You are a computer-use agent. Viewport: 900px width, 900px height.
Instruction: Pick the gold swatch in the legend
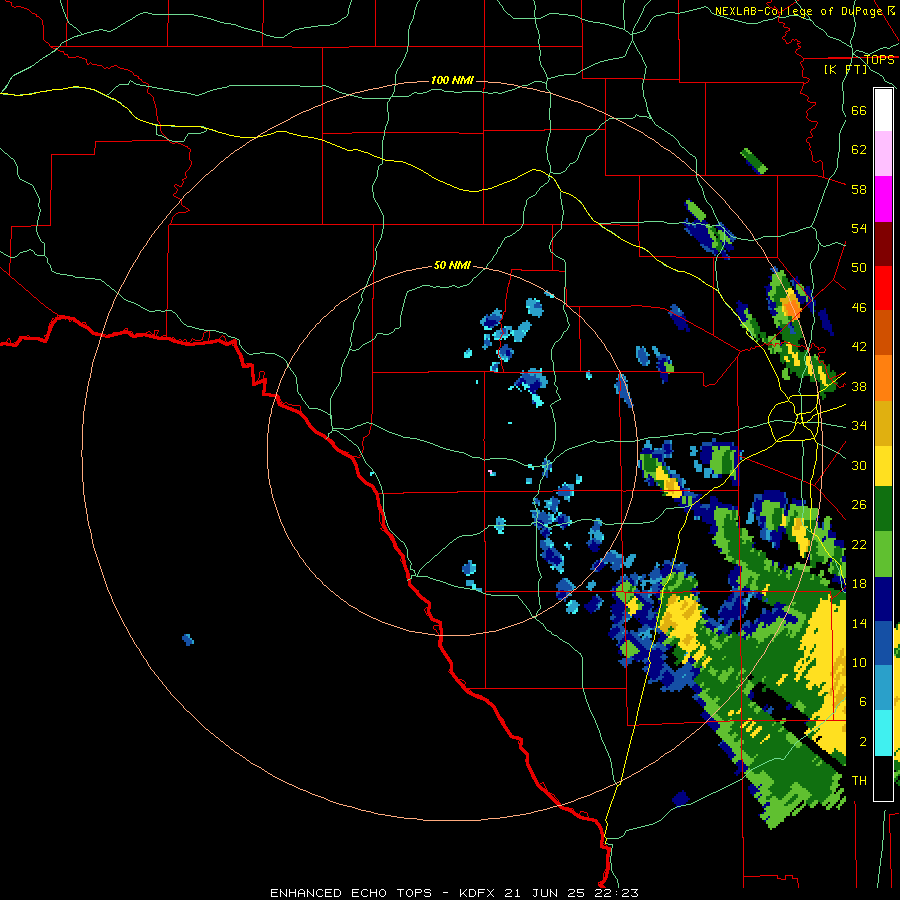click(883, 423)
